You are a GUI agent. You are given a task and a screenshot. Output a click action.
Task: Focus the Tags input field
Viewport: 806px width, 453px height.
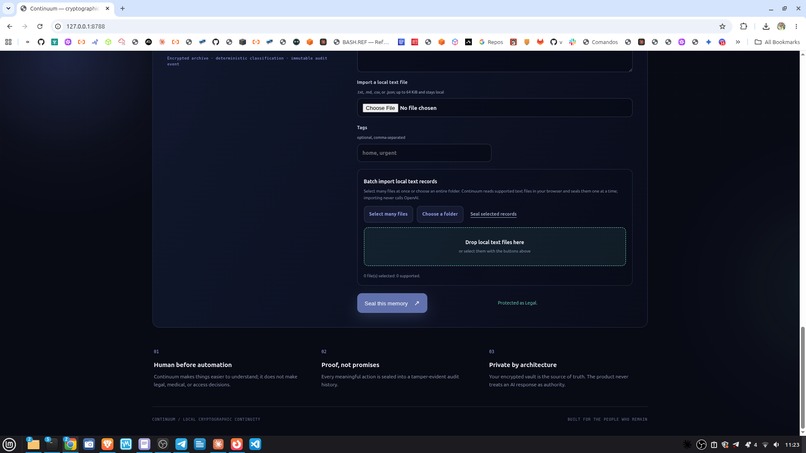pyautogui.click(x=424, y=153)
